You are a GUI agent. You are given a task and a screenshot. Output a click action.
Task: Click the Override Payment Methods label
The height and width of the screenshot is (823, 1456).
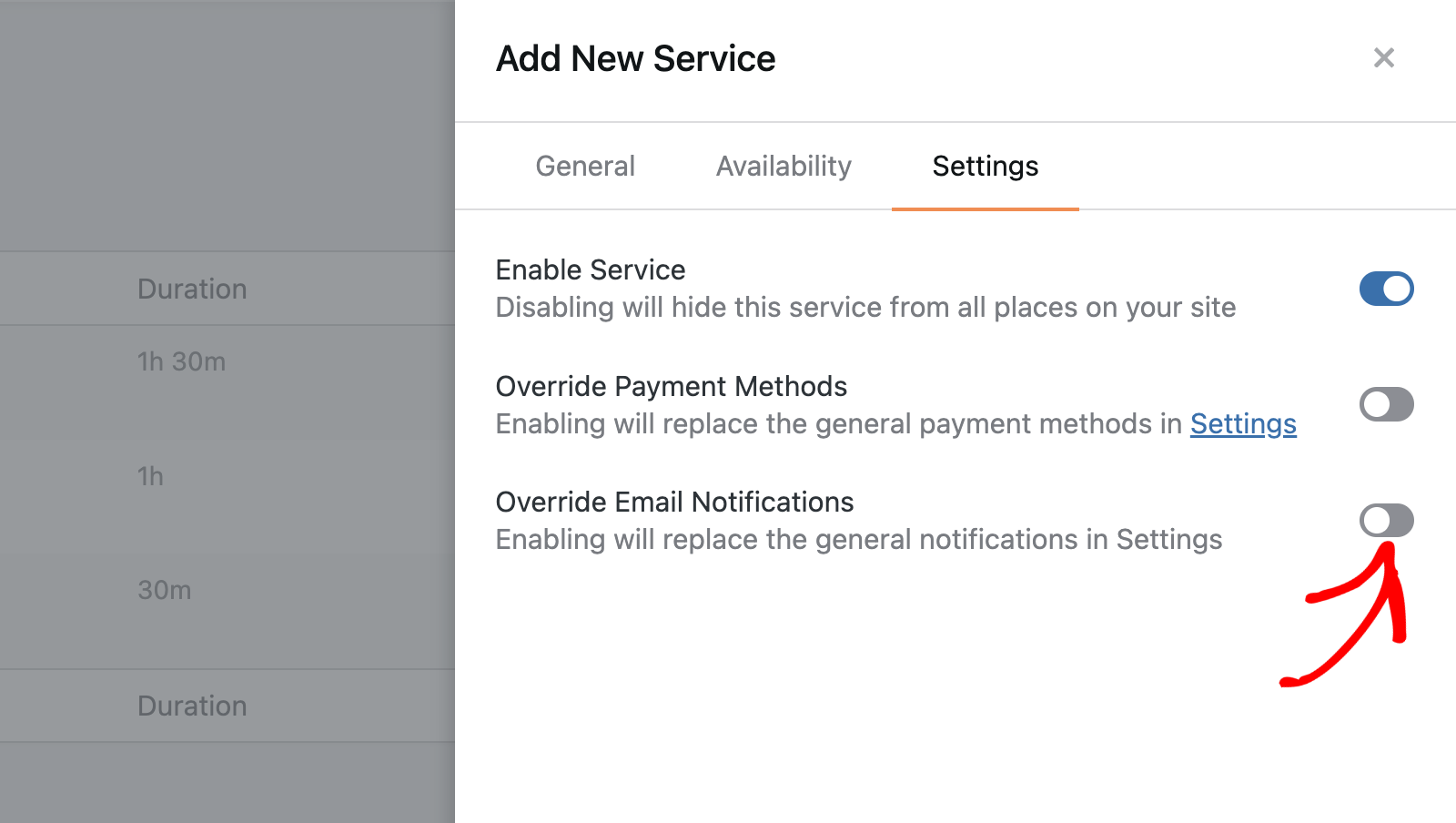(671, 386)
